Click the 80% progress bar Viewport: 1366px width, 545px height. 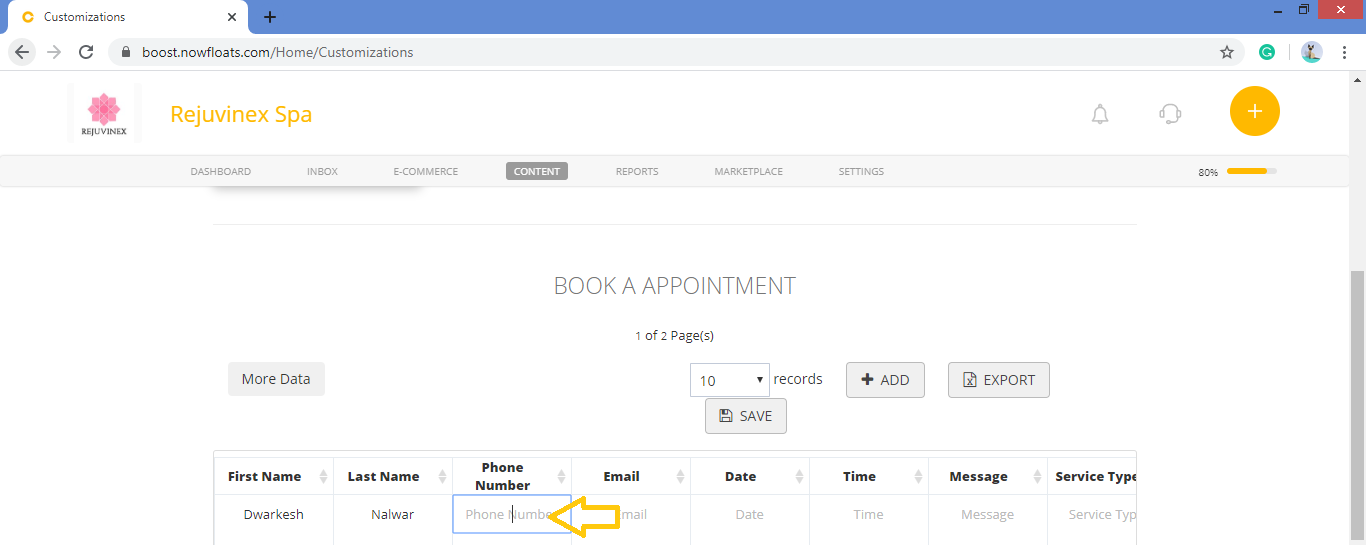[x=1252, y=171]
